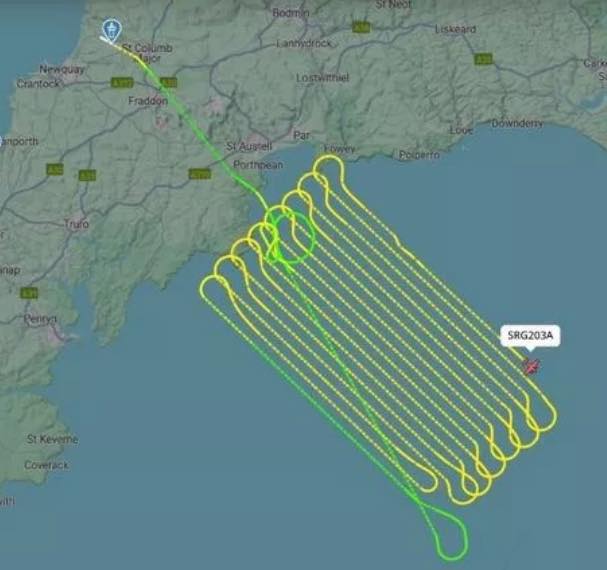Select the Downderry place label

click(x=518, y=124)
